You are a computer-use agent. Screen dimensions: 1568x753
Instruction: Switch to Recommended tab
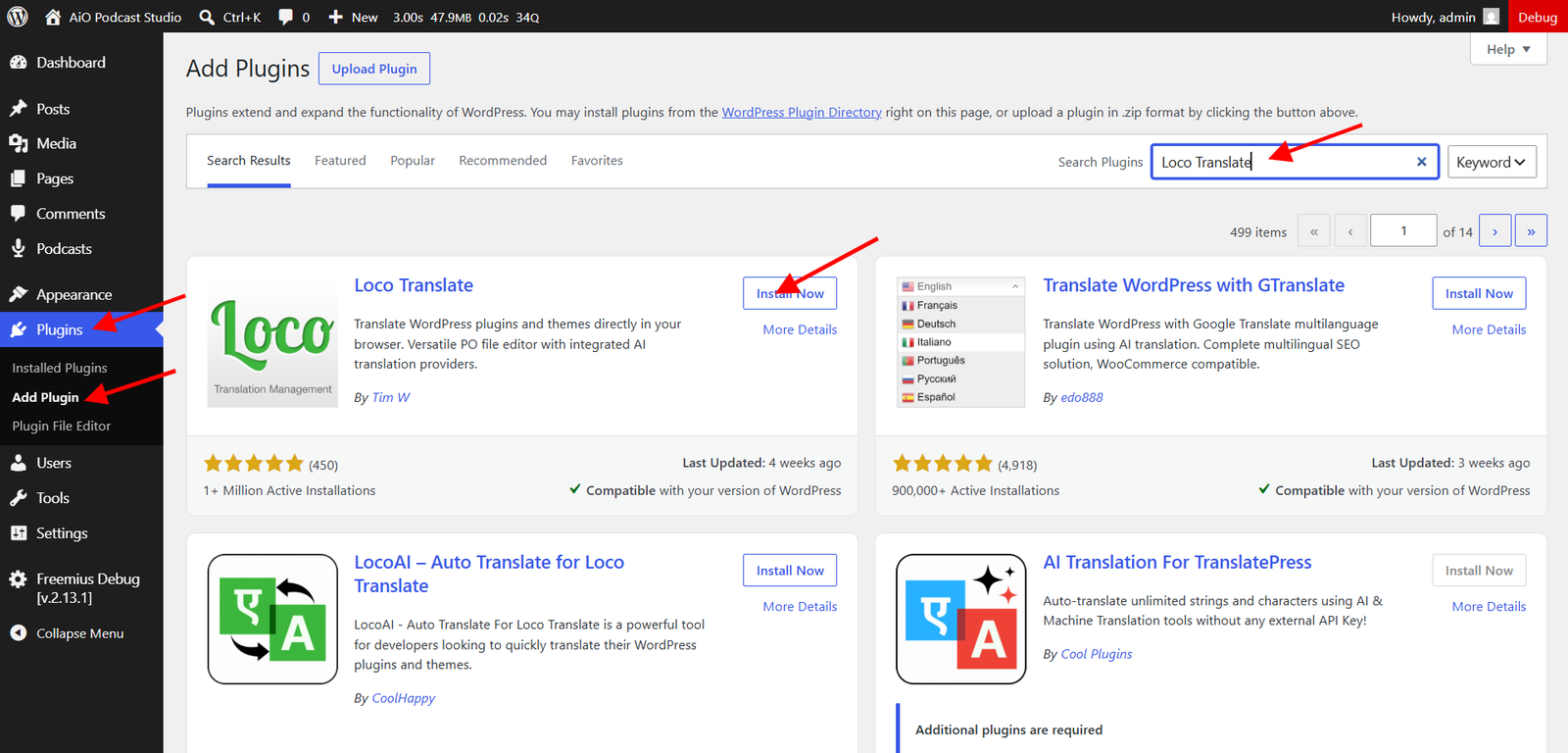[503, 161]
